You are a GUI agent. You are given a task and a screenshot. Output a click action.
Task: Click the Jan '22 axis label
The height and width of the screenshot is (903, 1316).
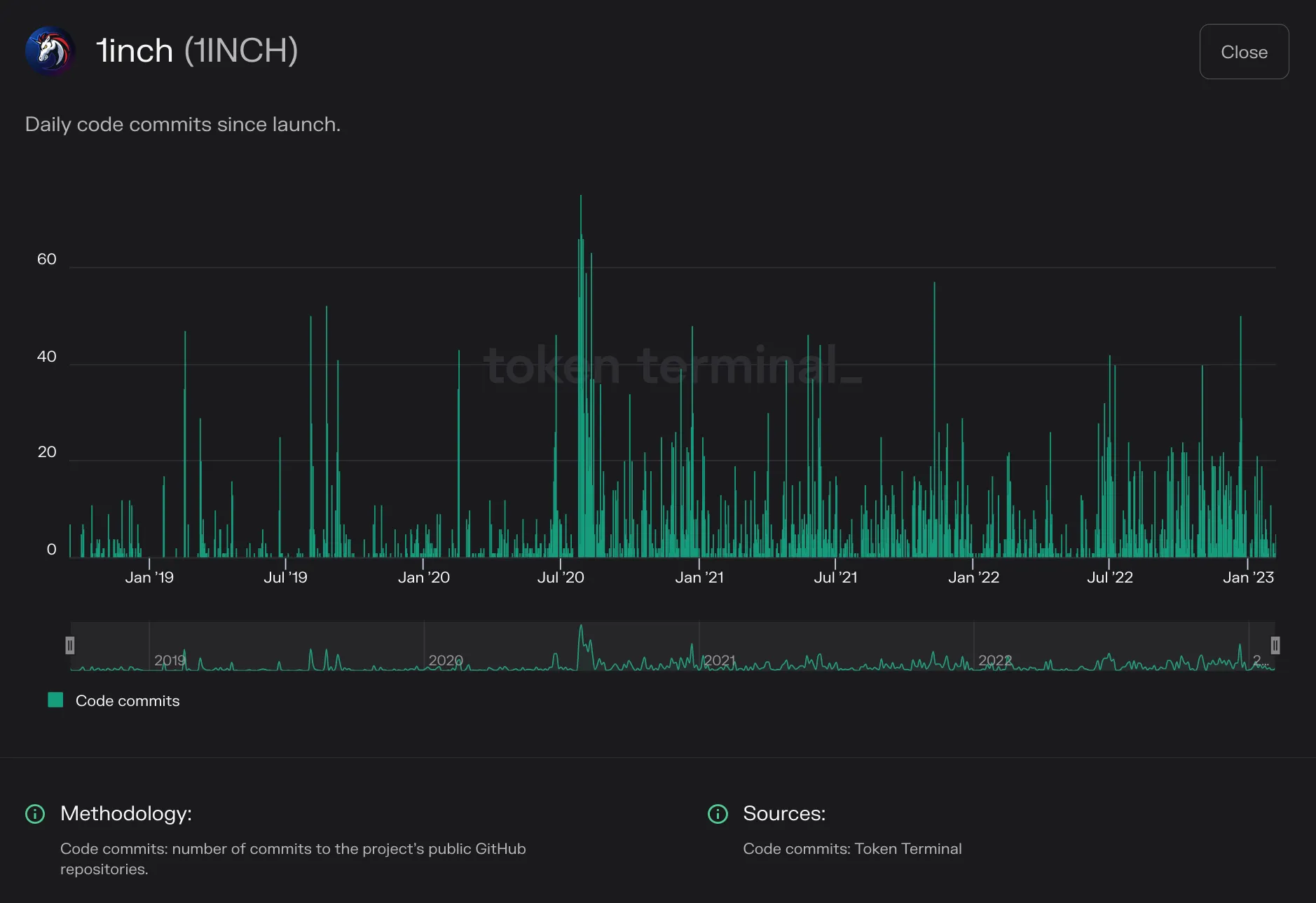click(973, 577)
